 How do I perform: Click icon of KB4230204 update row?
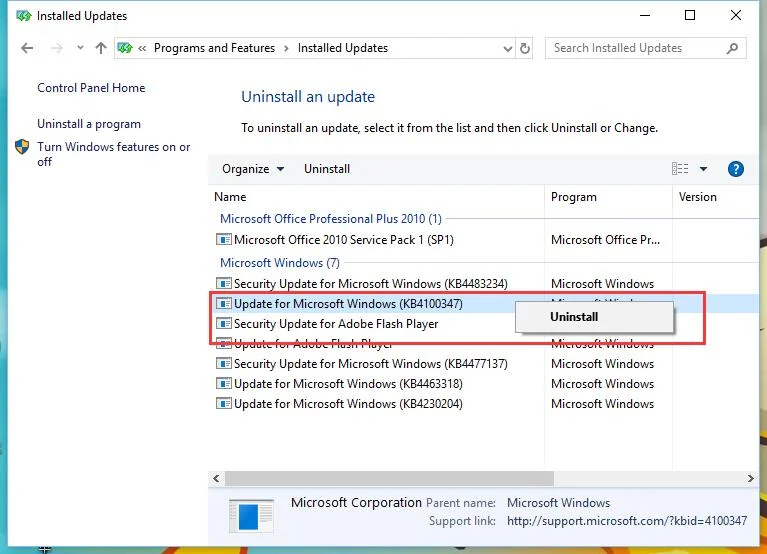224,404
